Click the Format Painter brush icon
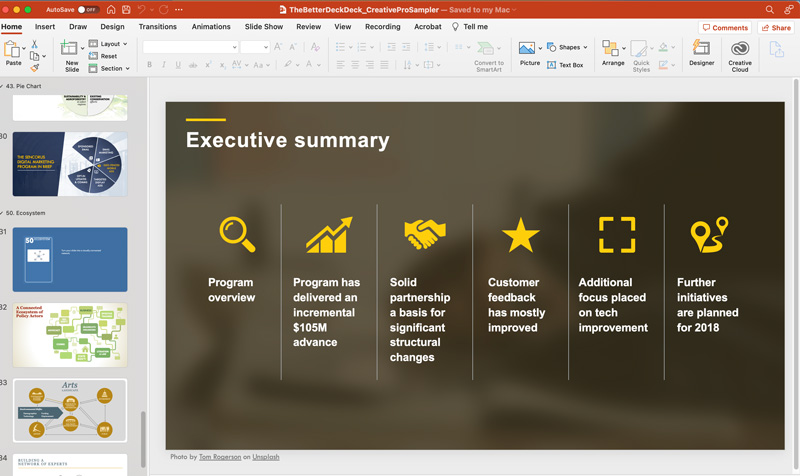 (x=34, y=67)
